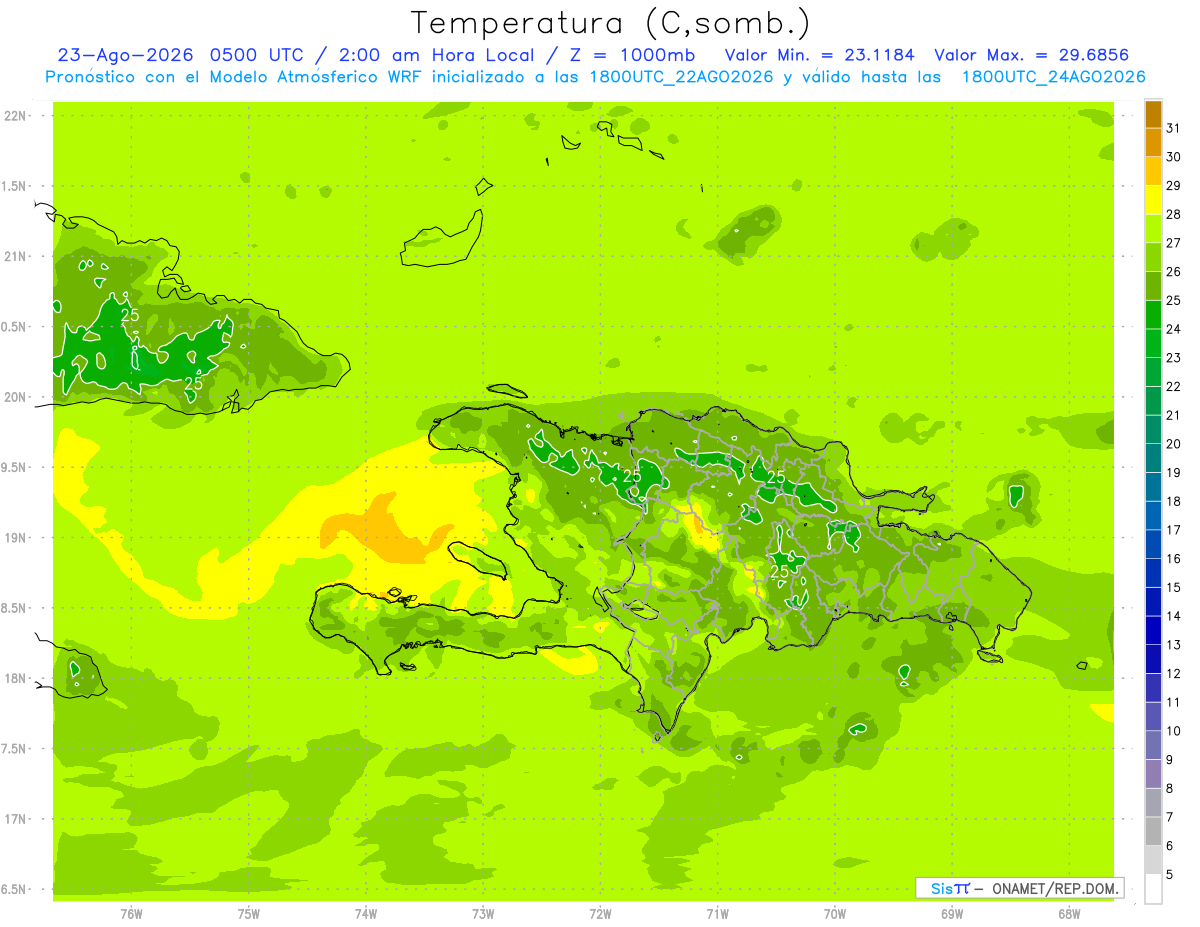Click the '18N' latitude label
The height and width of the screenshot is (927, 1200).
pyautogui.click(x=17, y=678)
